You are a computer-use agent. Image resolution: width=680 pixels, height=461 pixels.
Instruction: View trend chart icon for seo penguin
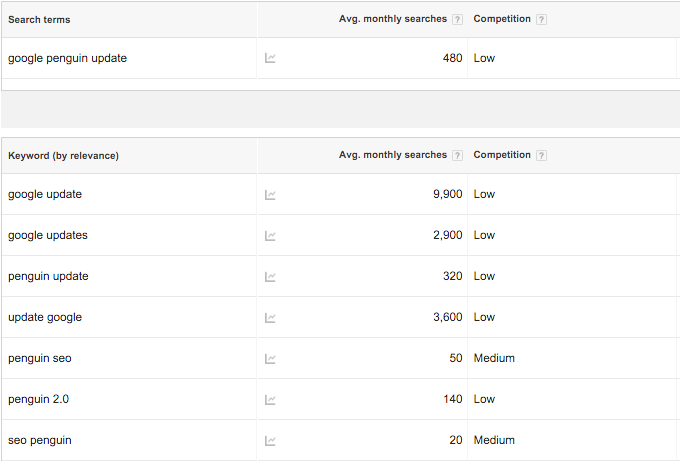pos(270,441)
